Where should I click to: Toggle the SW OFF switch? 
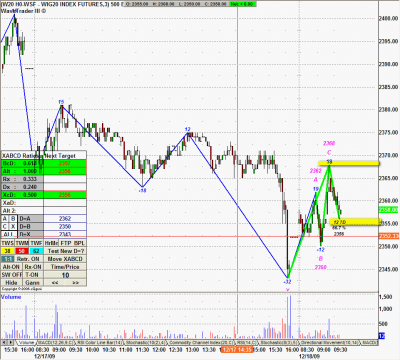(x=11, y=275)
